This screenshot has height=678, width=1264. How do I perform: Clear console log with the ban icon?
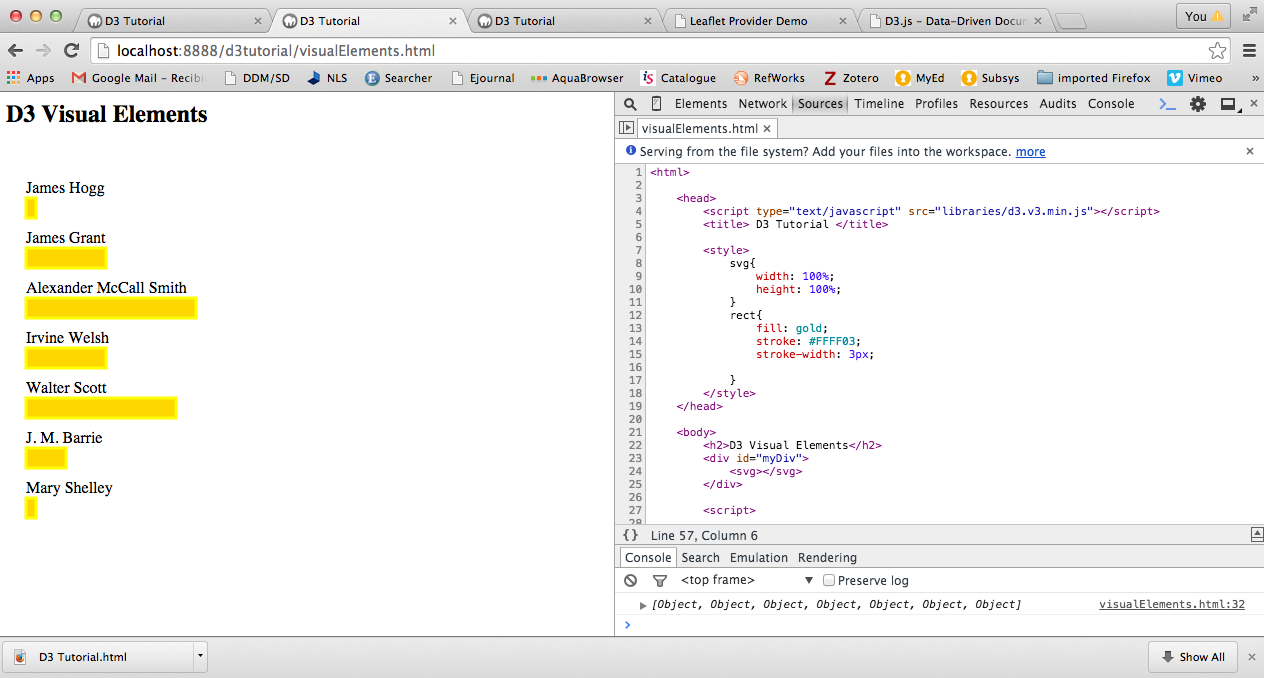click(630, 581)
